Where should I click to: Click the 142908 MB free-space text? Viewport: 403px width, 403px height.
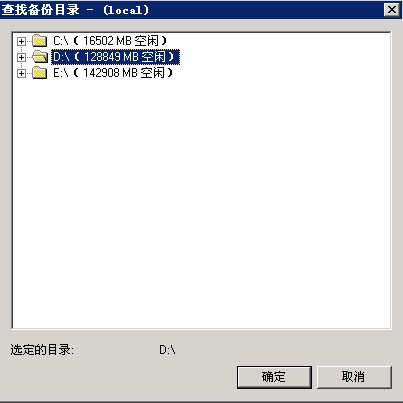click(x=110, y=73)
